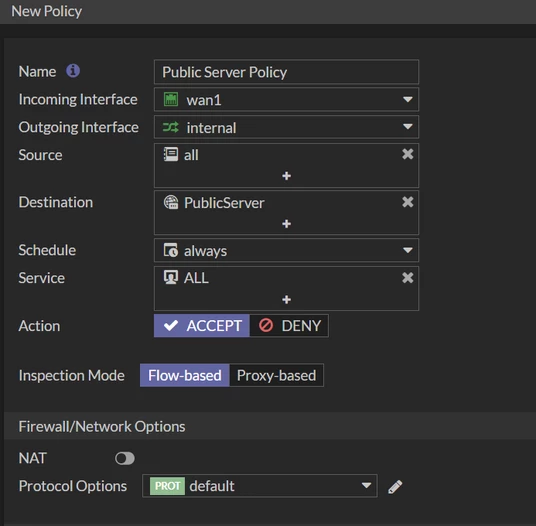Click the PROT badge icon
Viewport: 536px width, 526px height.
pyautogui.click(x=168, y=486)
